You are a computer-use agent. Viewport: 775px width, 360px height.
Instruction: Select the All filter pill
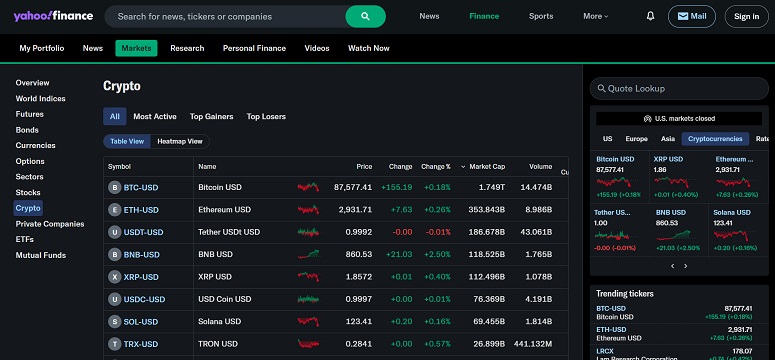pyautogui.click(x=115, y=117)
